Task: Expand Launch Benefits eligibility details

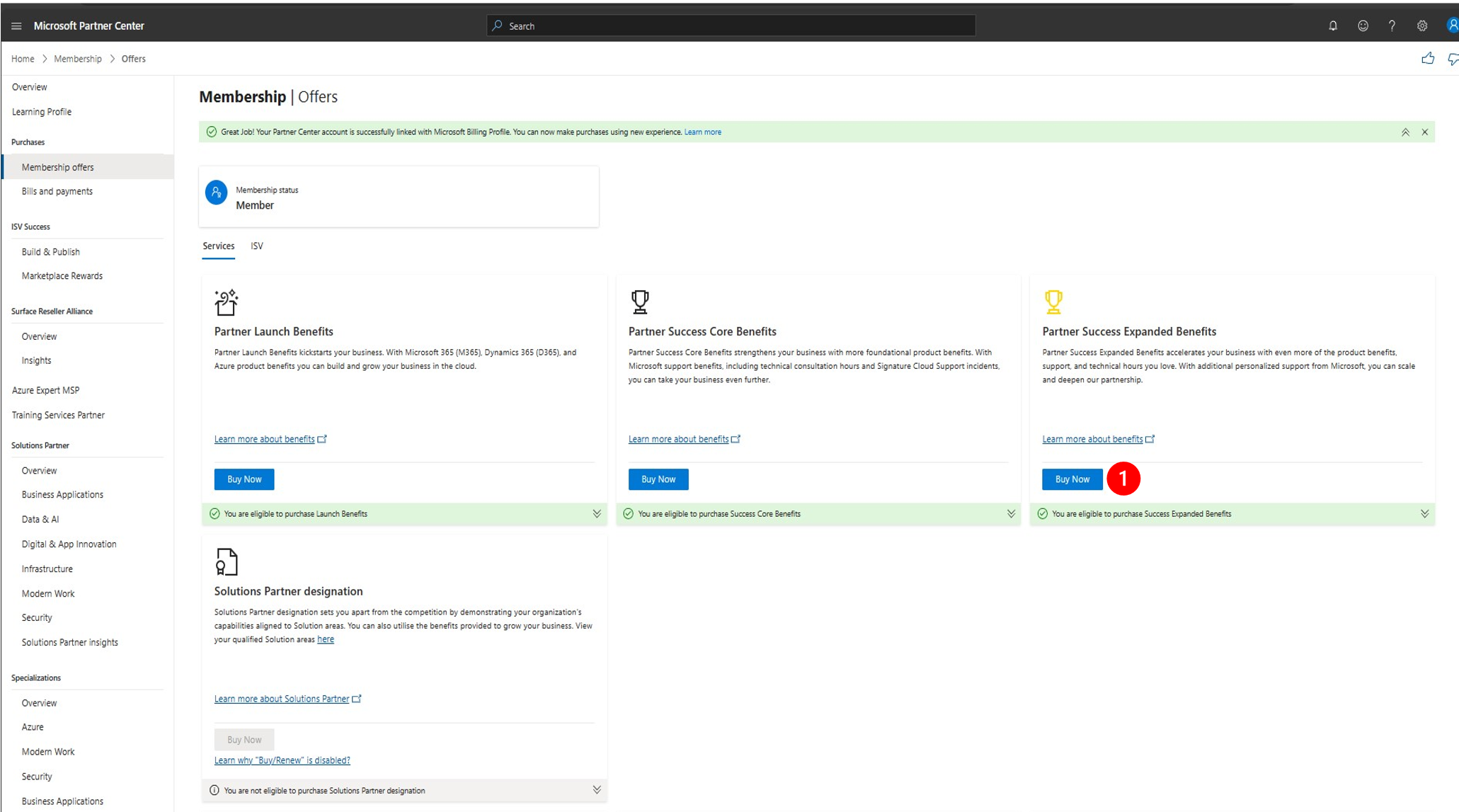Action: tap(597, 514)
